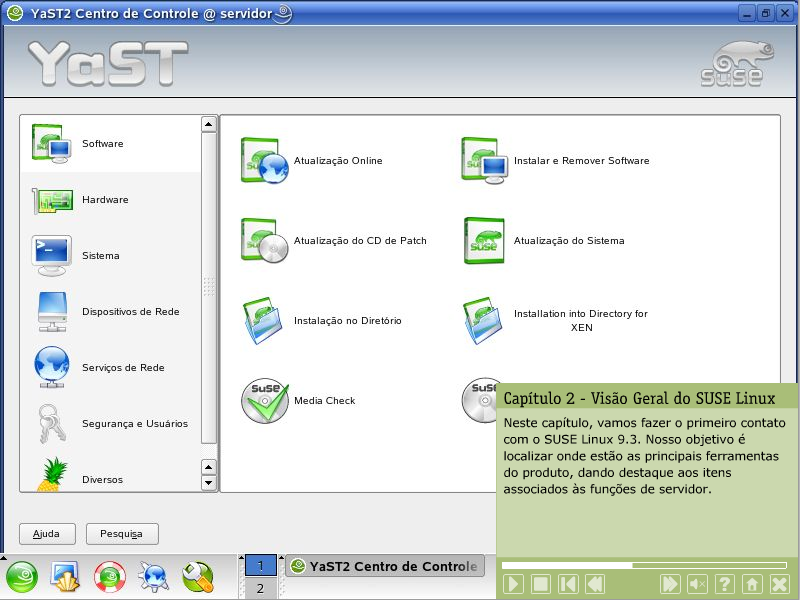
Task: Select the Sistema category
Action: click(100, 256)
